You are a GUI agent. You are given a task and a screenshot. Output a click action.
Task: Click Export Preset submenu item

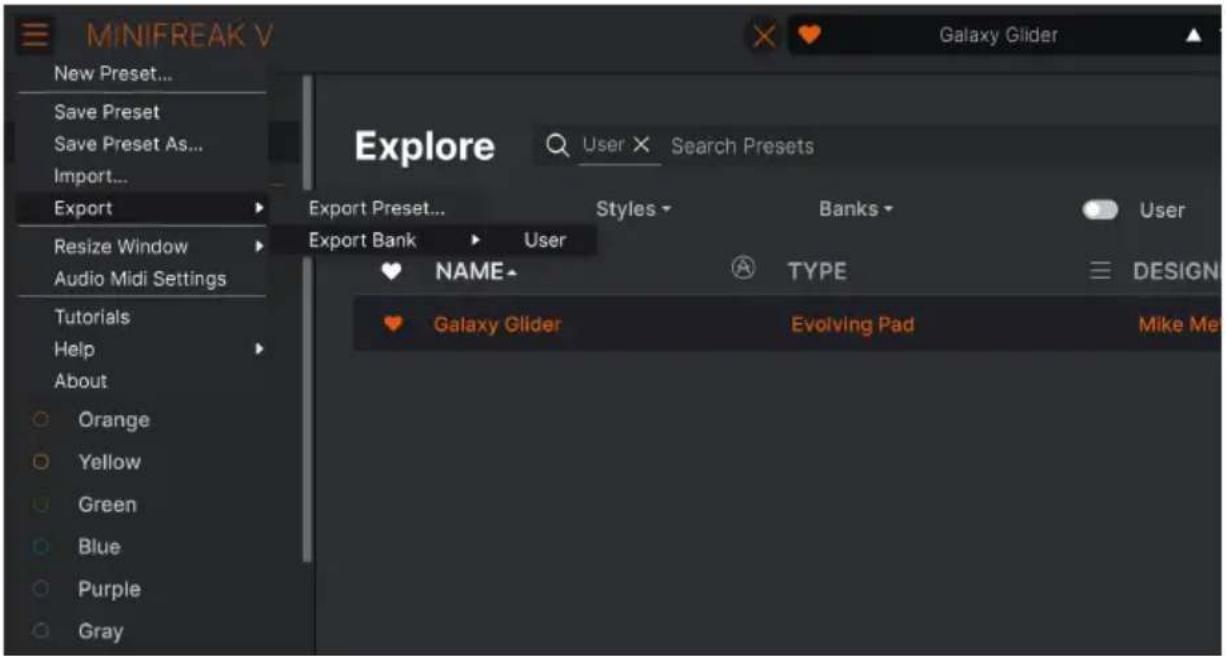[x=377, y=208]
